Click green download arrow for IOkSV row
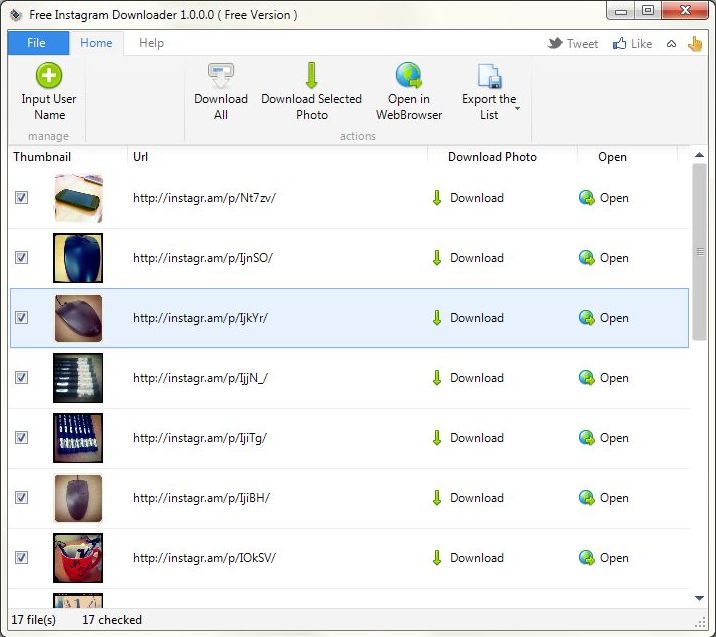 [x=437, y=558]
